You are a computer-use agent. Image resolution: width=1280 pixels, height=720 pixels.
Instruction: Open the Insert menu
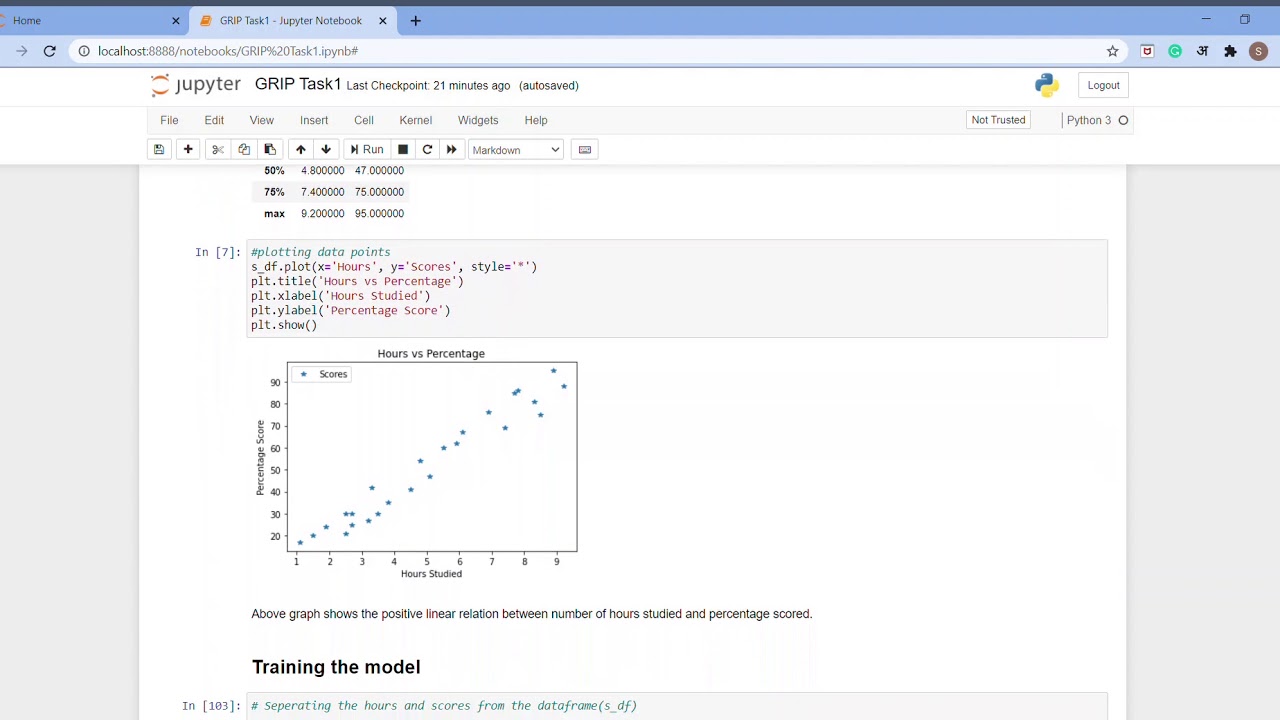314,120
